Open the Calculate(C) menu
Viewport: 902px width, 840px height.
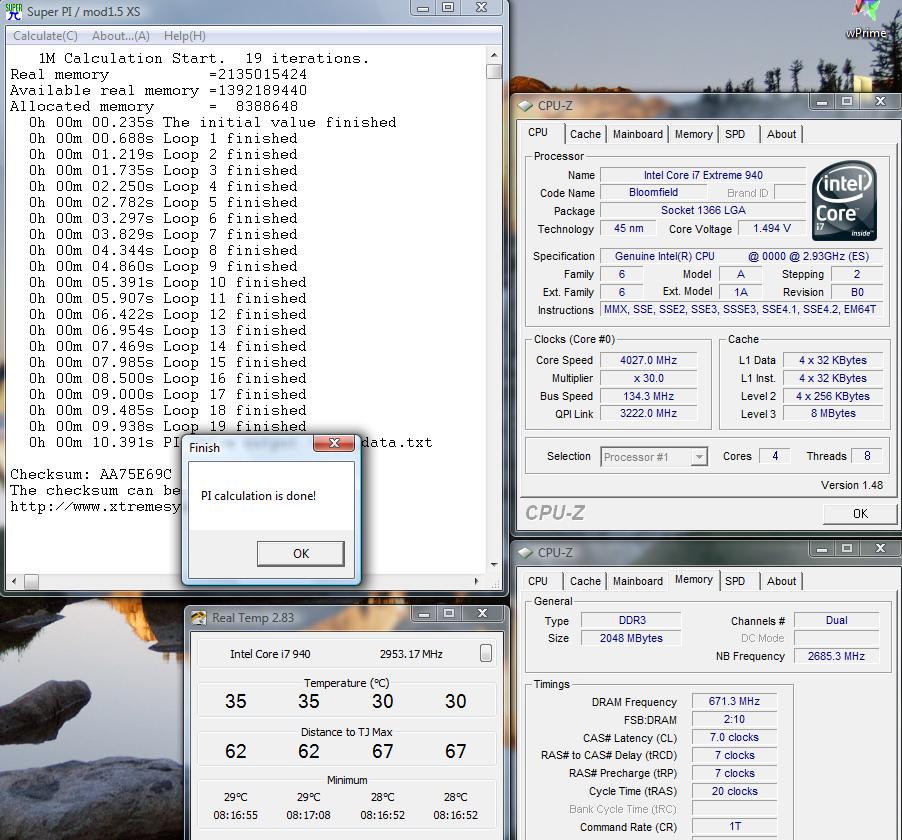(x=45, y=36)
